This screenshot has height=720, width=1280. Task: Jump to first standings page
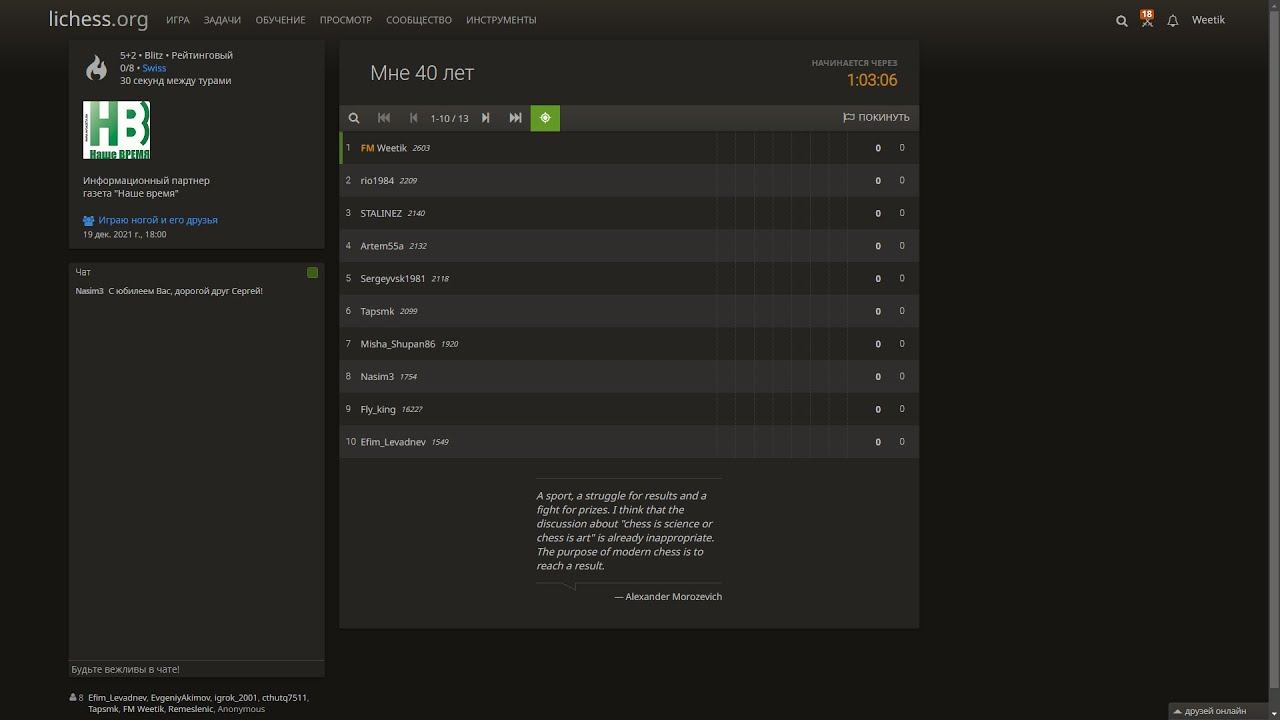click(x=384, y=118)
